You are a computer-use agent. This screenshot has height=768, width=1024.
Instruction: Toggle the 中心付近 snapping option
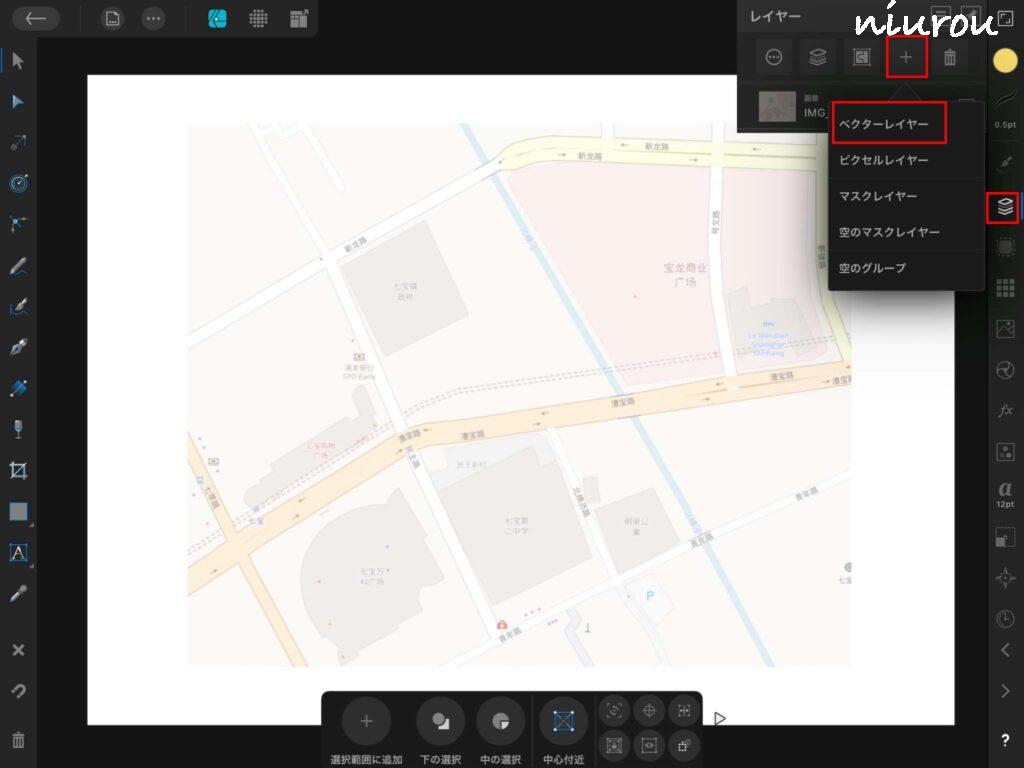click(x=563, y=721)
